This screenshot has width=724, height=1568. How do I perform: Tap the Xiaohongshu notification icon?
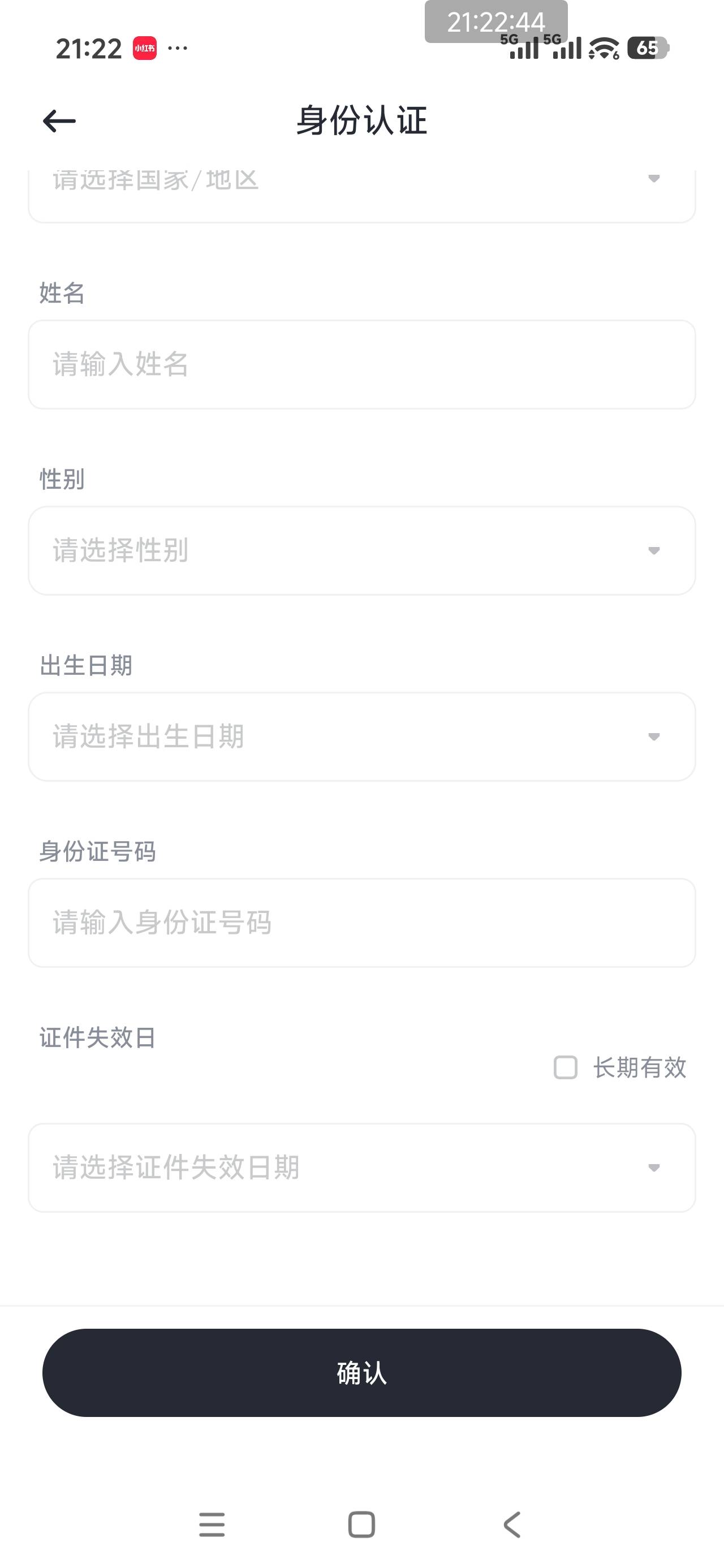click(x=144, y=48)
